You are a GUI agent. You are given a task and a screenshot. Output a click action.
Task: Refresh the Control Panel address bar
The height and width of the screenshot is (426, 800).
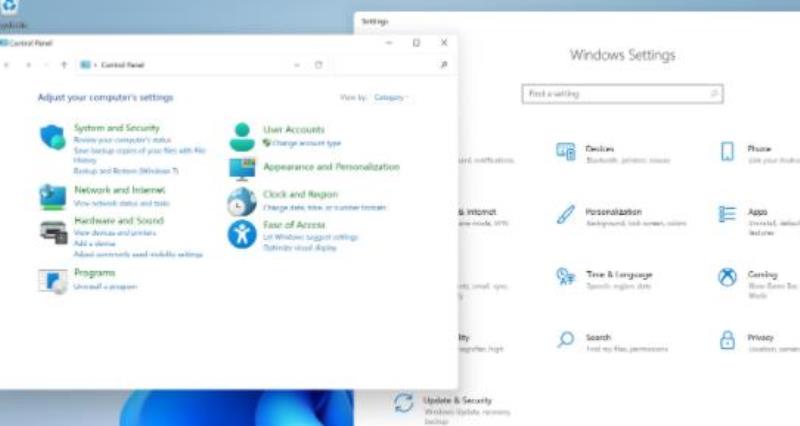318,65
